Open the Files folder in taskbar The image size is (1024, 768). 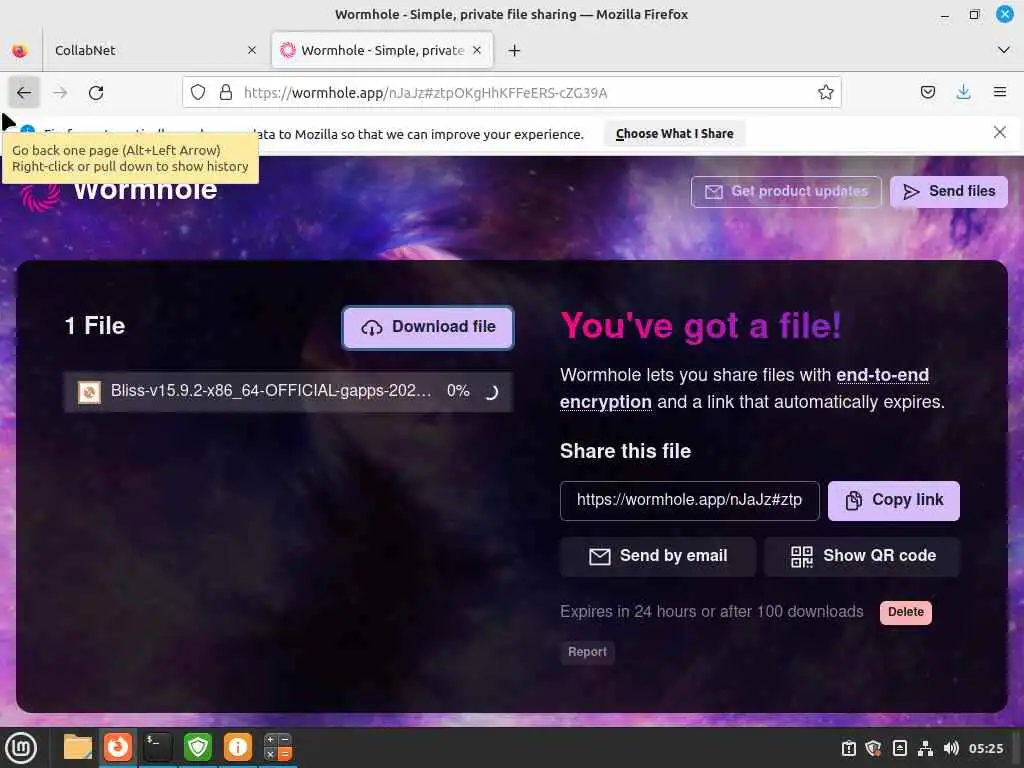click(x=78, y=747)
